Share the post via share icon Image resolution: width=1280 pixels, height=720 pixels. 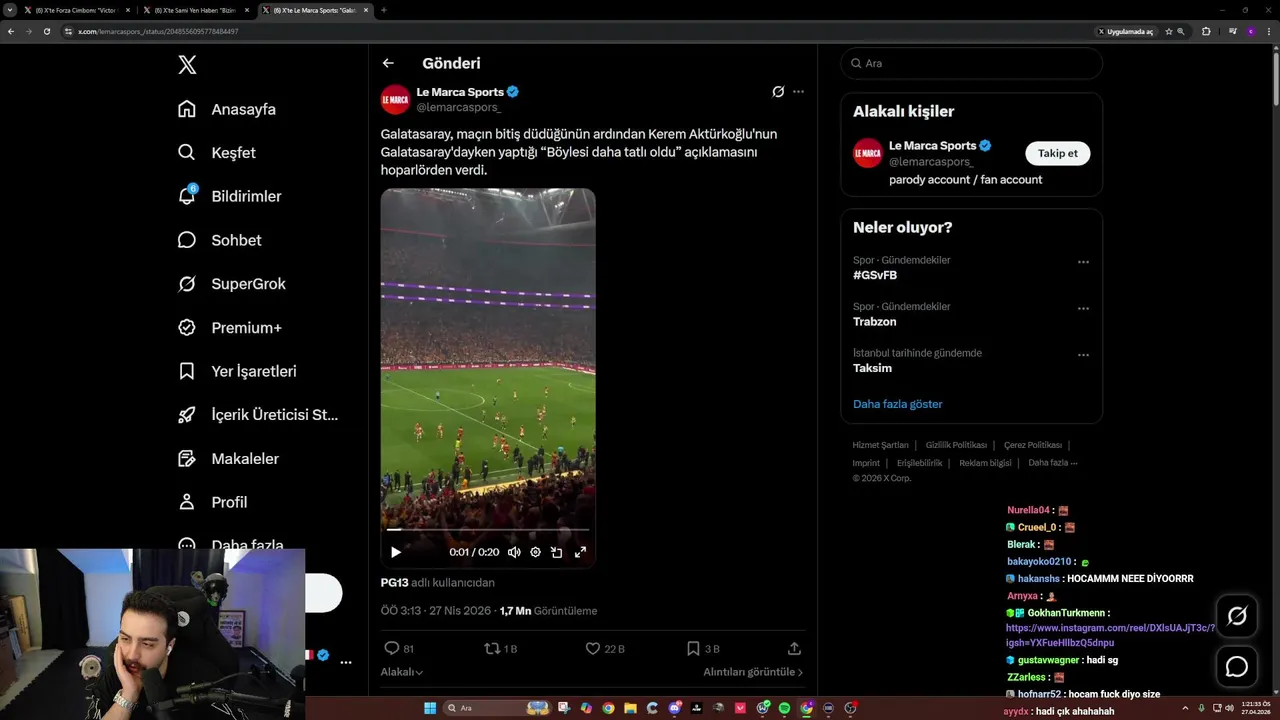coord(795,648)
